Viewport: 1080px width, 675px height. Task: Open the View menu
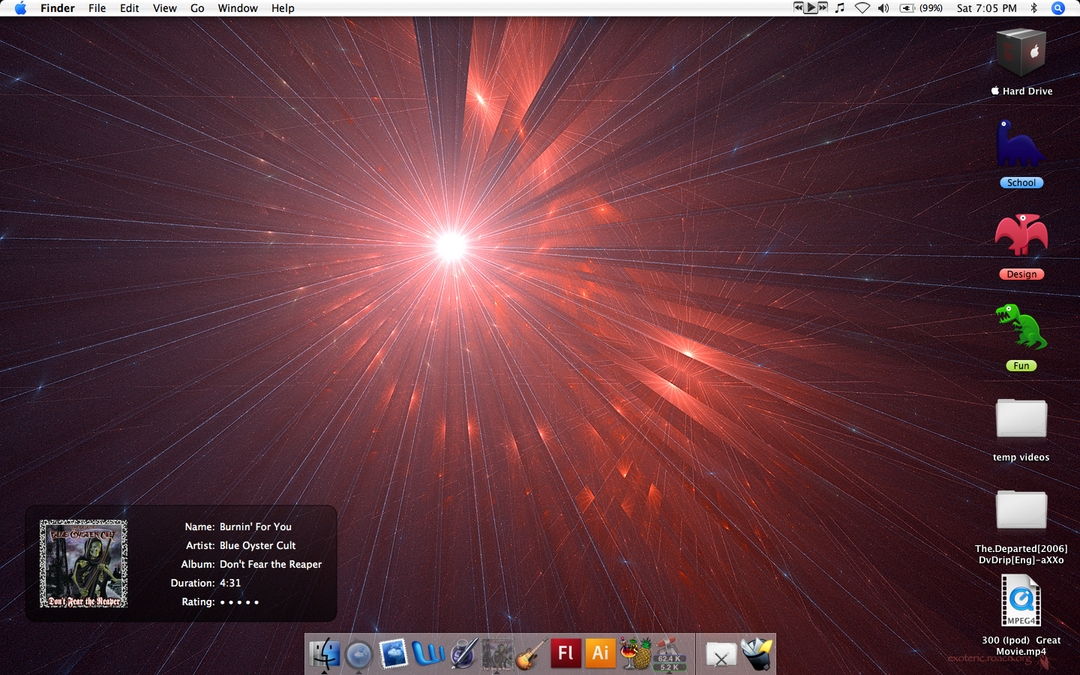(x=165, y=8)
